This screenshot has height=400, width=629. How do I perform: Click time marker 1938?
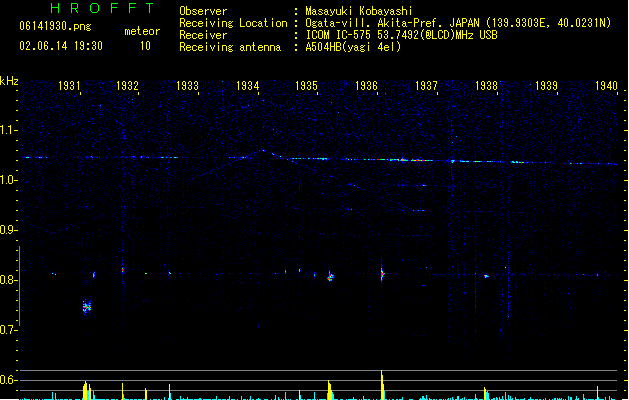click(486, 85)
